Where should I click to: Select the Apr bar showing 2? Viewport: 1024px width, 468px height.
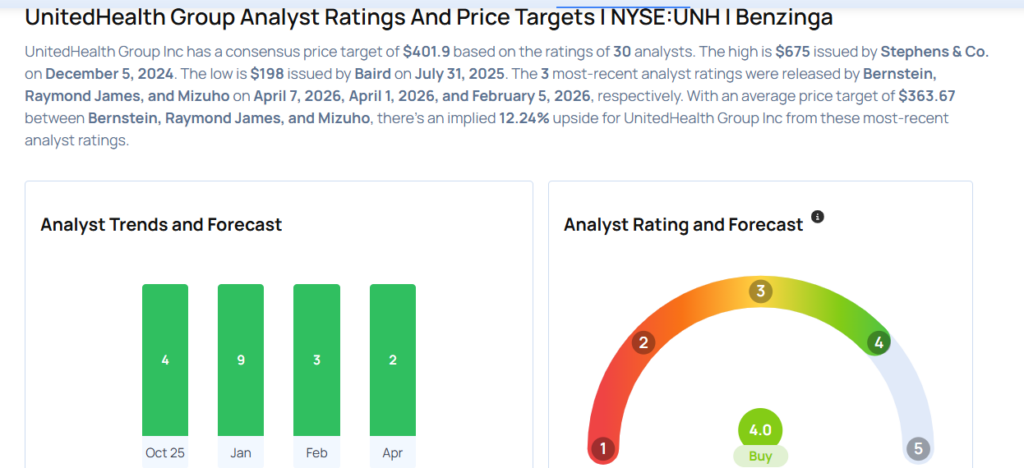(x=392, y=359)
